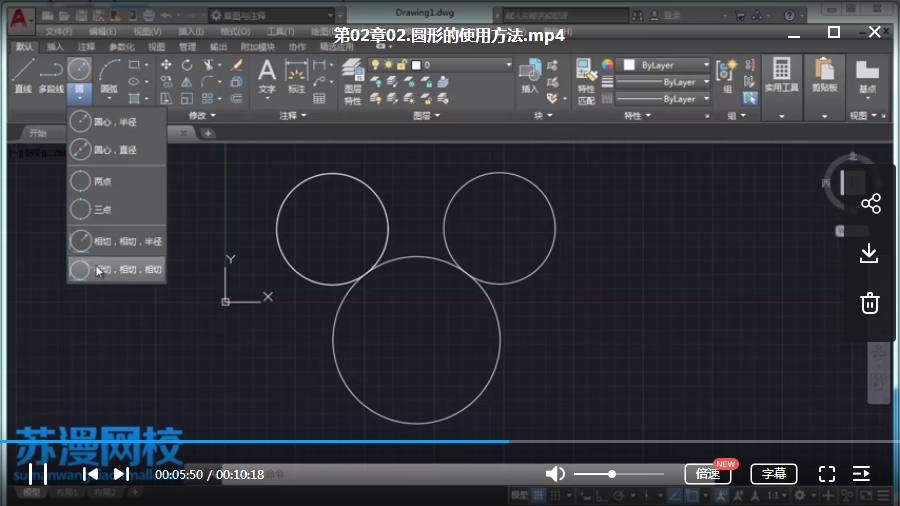Toggle the layer lock icon
This screenshot has width=900, height=506.
point(402,65)
